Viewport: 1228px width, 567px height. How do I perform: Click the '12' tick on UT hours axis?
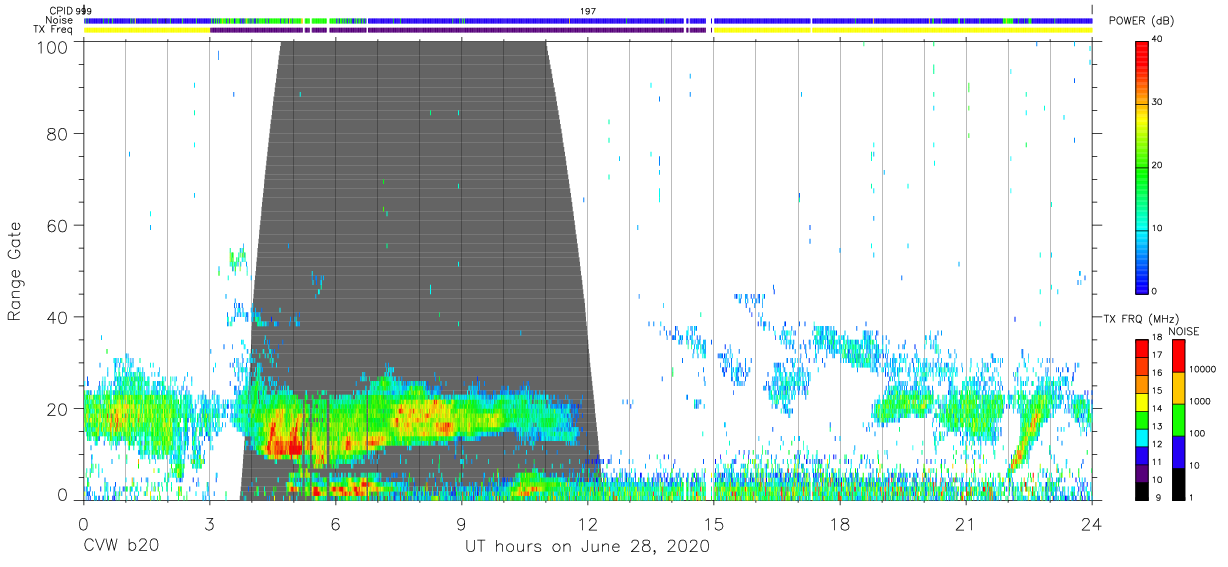tap(587, 524)
